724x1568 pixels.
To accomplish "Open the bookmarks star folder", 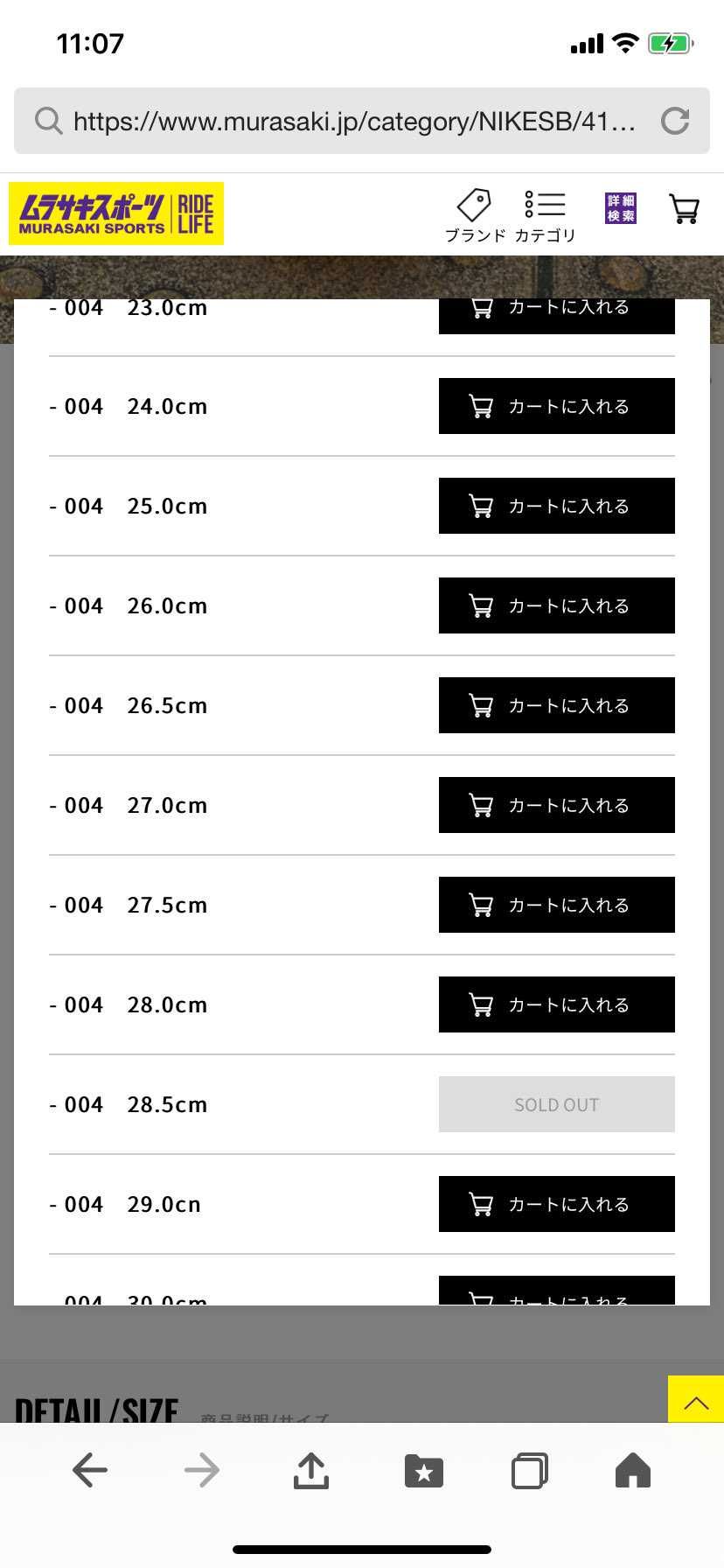I will [424, 1471].
